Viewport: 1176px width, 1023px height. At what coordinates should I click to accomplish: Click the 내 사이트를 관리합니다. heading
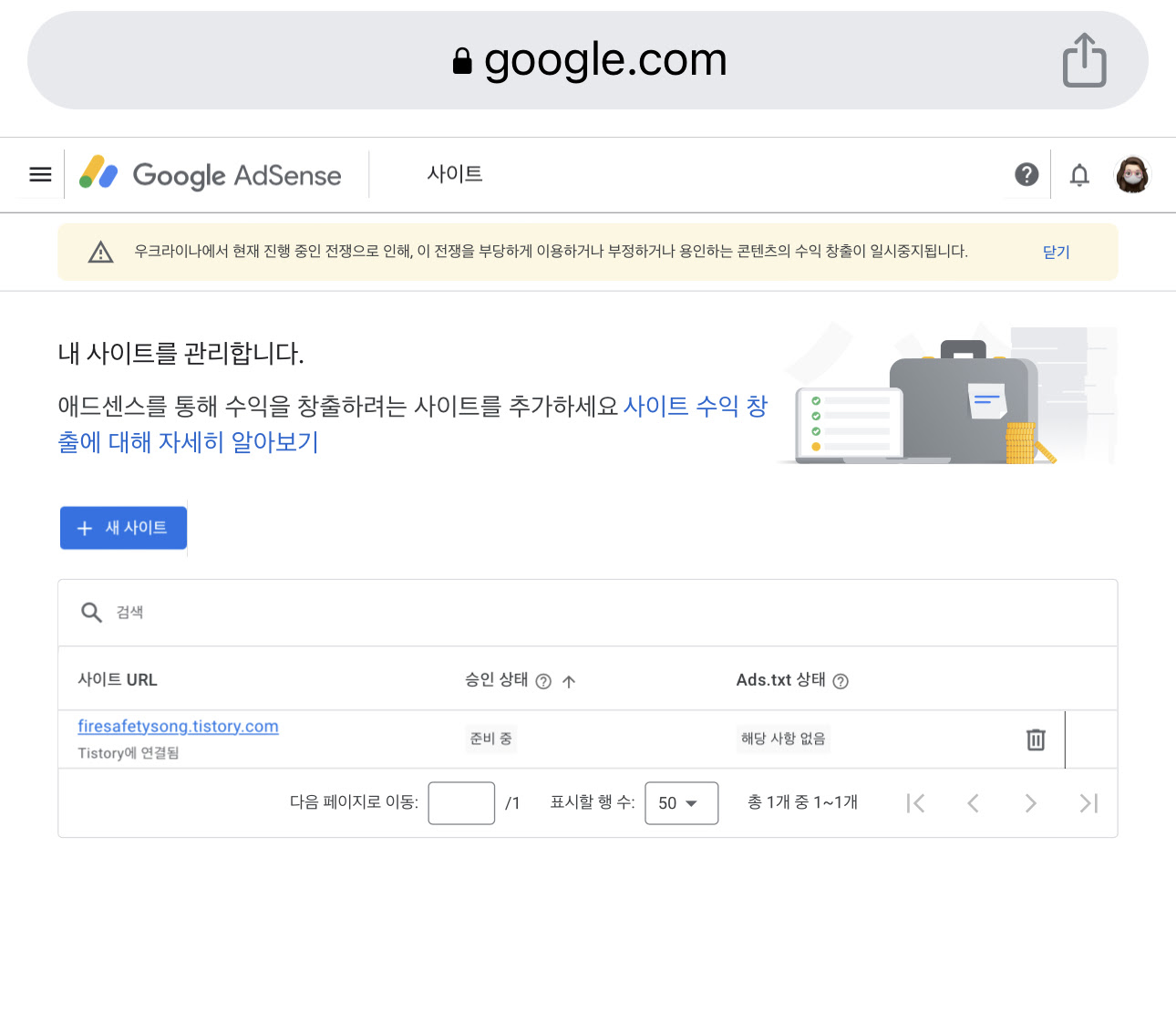coord(181,353)
